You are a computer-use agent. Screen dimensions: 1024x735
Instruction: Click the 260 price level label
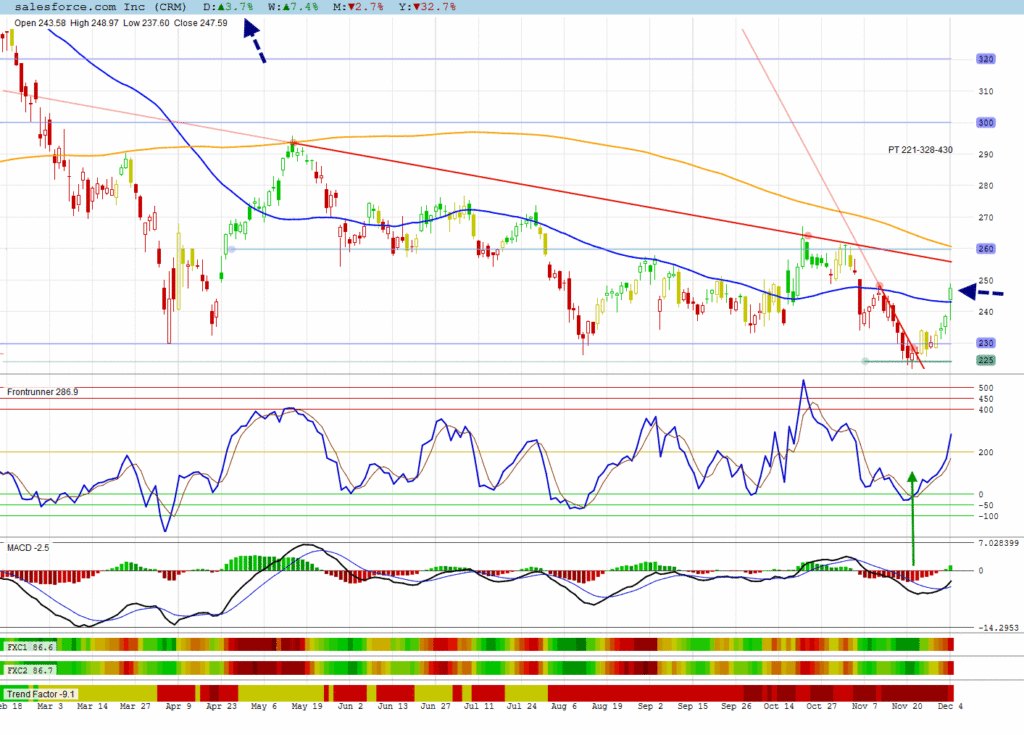986,248
